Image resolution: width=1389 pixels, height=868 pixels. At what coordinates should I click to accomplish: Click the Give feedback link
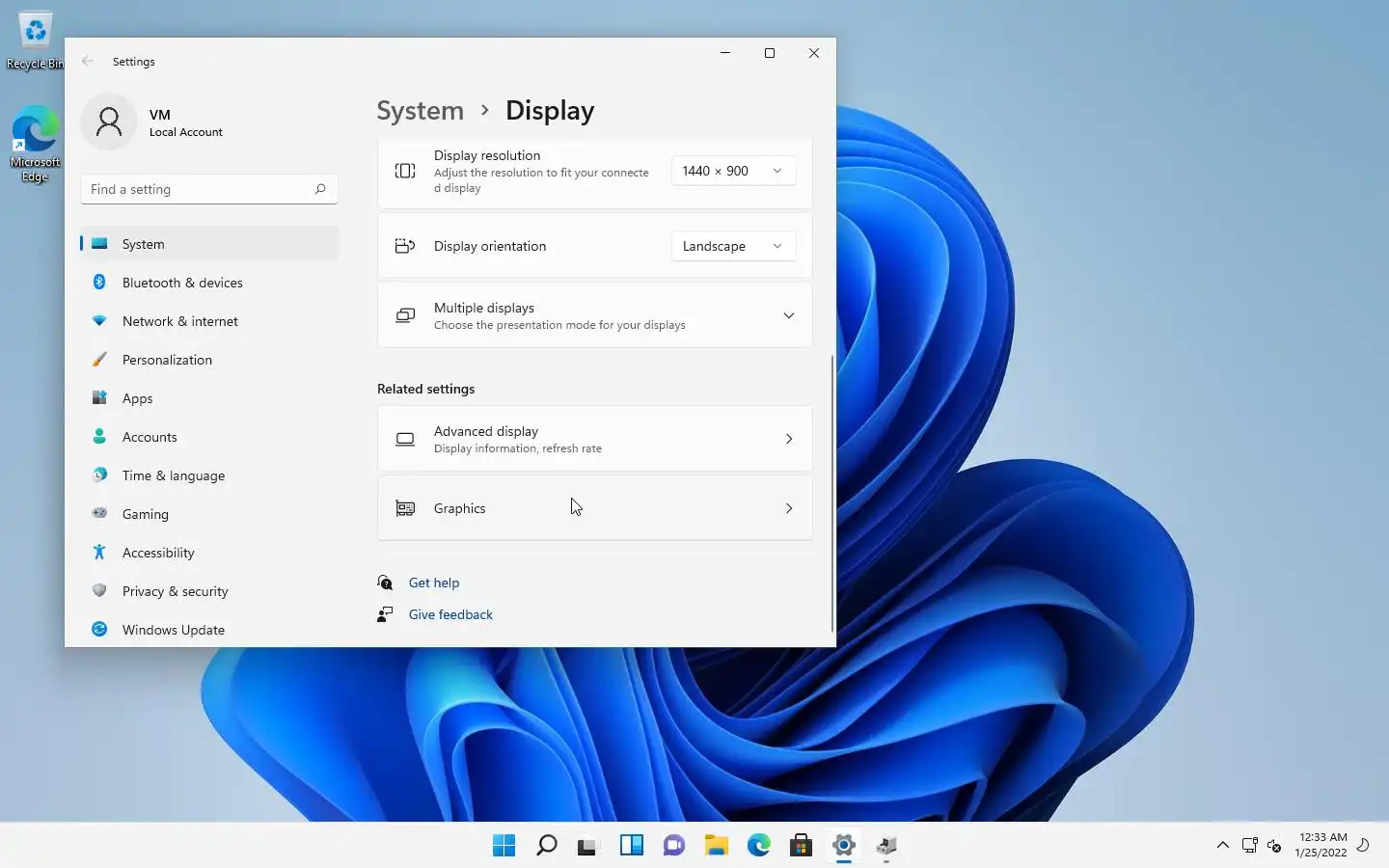(x=450, y=614)
